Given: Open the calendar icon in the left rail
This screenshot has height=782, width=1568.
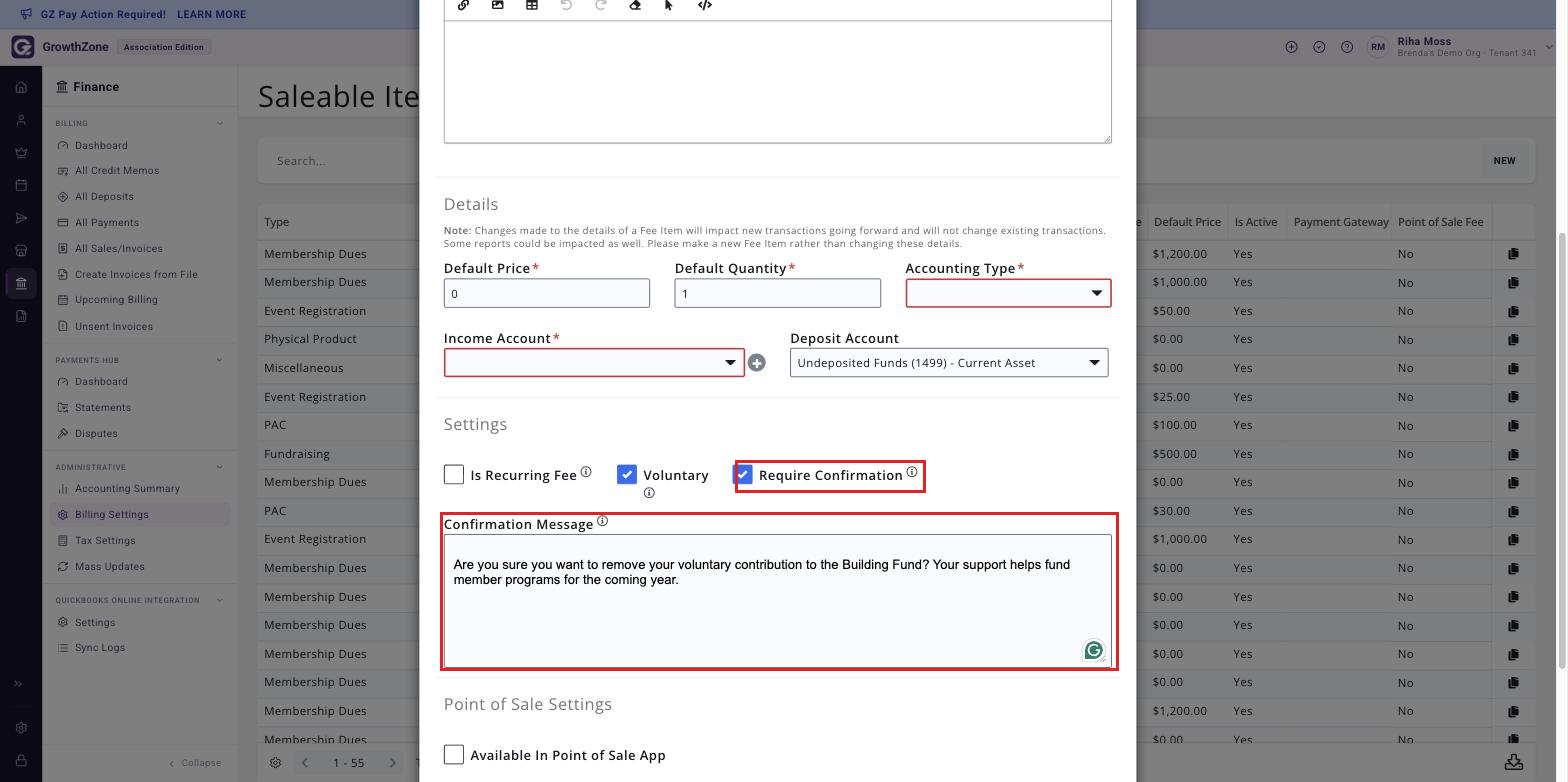Looking at the screenshot, I should [x=21, y=185].
